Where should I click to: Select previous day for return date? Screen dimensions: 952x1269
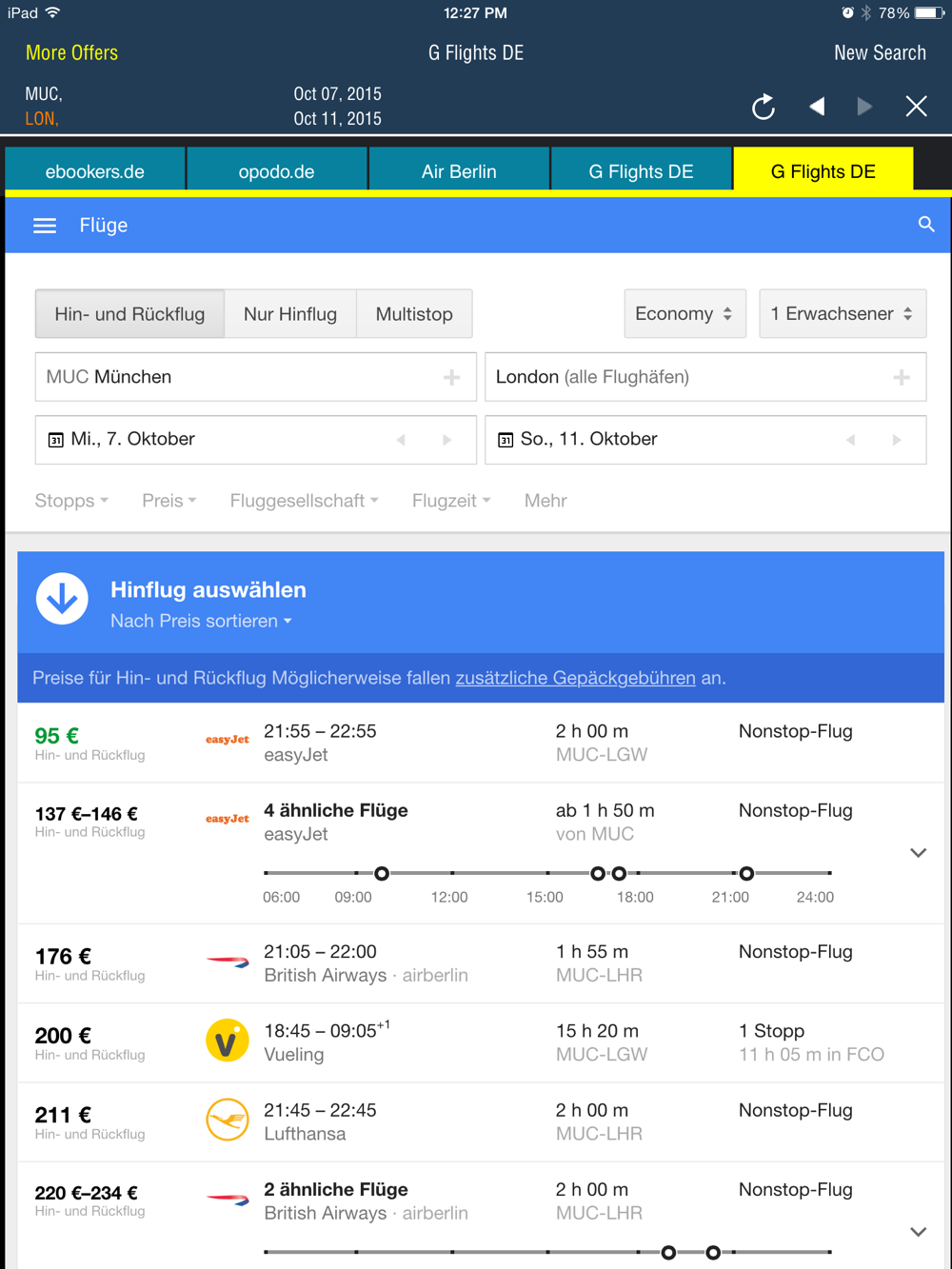(850, 440)
